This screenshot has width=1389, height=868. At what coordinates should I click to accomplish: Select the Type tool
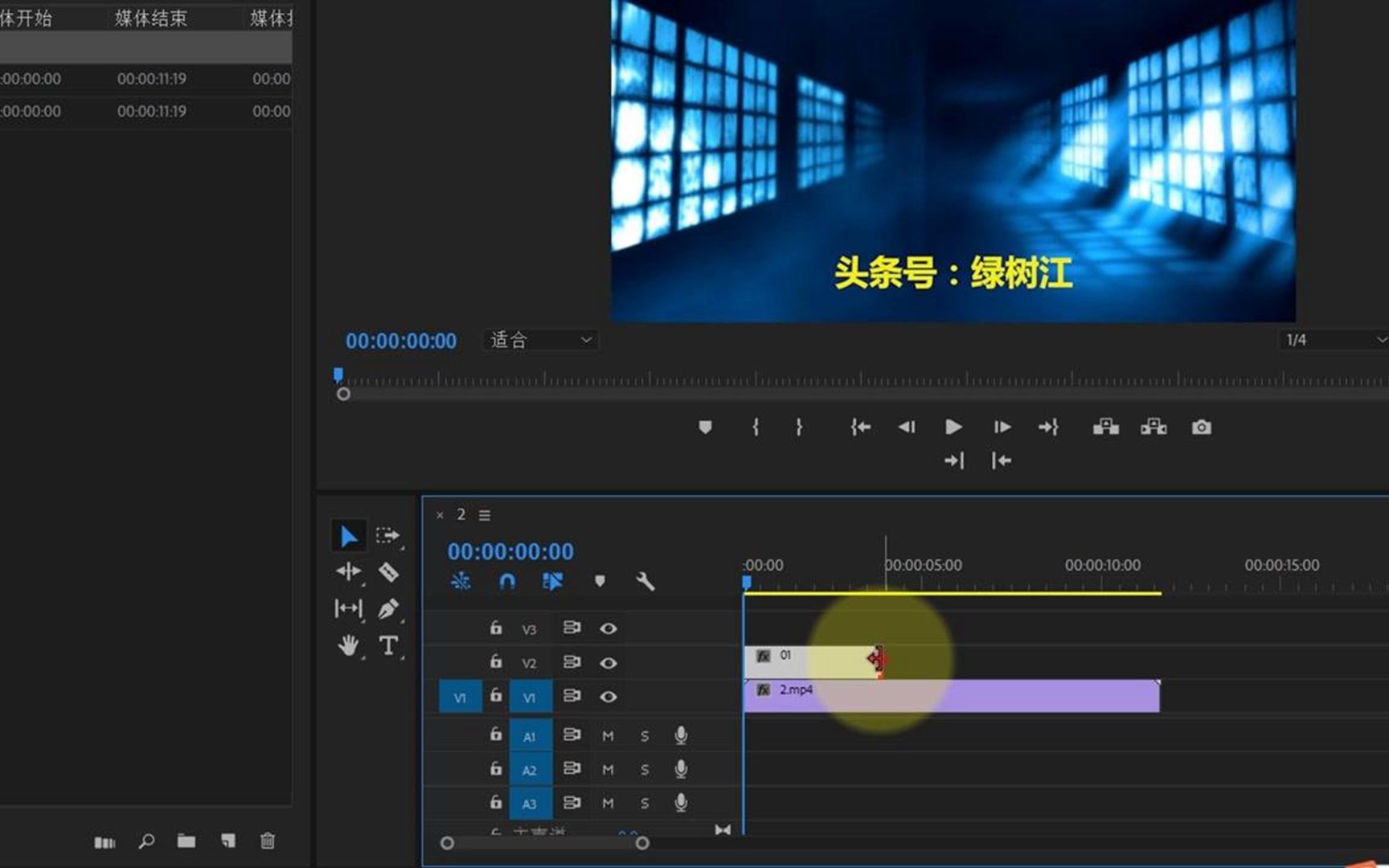pyautogui.click(x=388, y=645)
